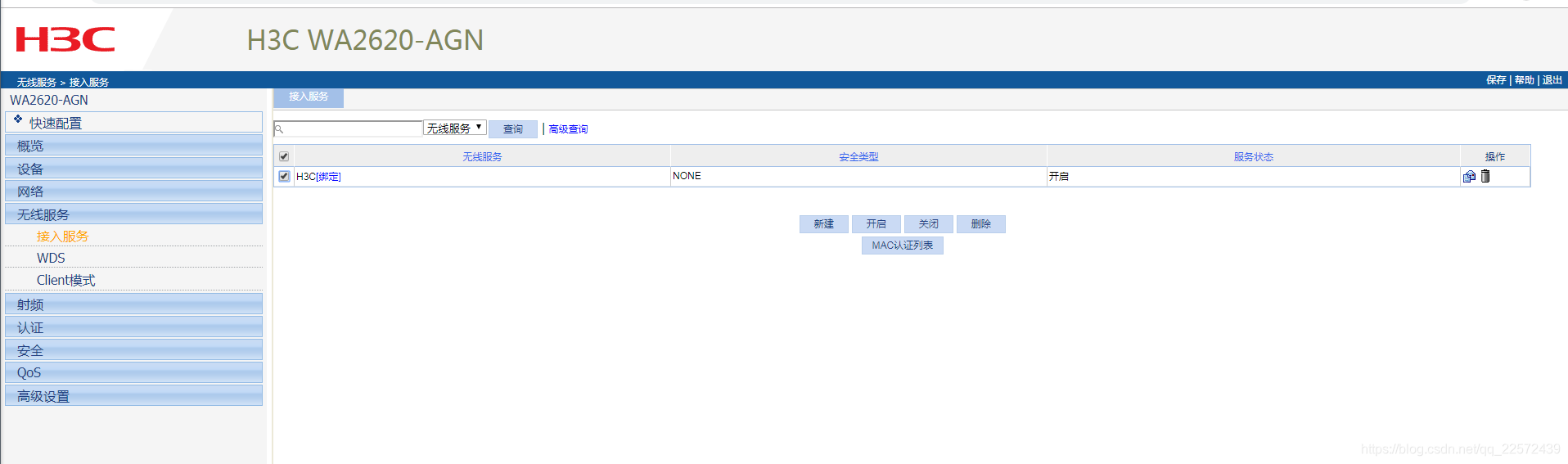Collapse the 无线服务 sidebar section
The width and height of the screenshot is (1568, 464).
tap(134, 214)
